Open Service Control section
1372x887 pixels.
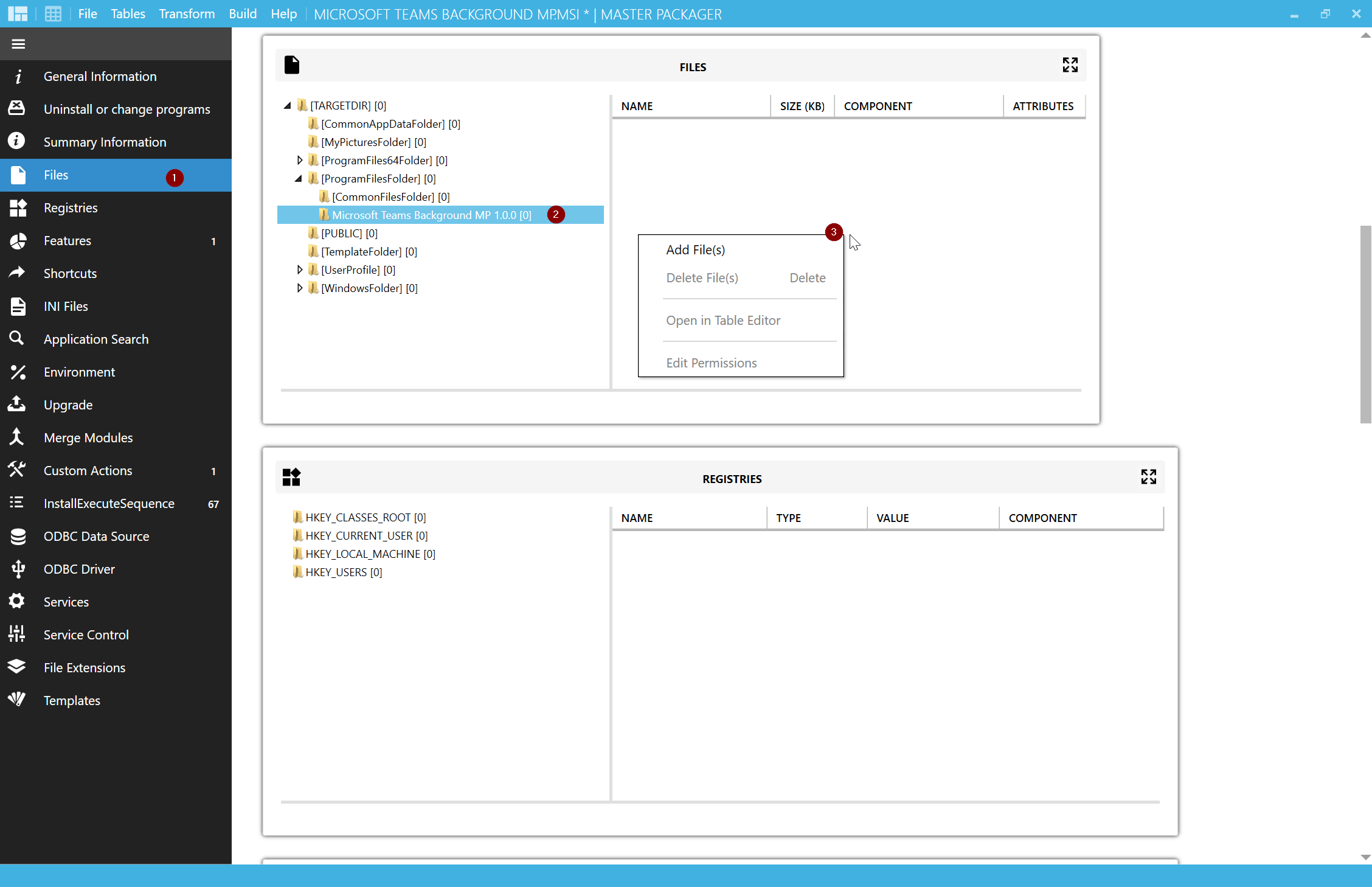pyautogui.click(x=116, y=635)
